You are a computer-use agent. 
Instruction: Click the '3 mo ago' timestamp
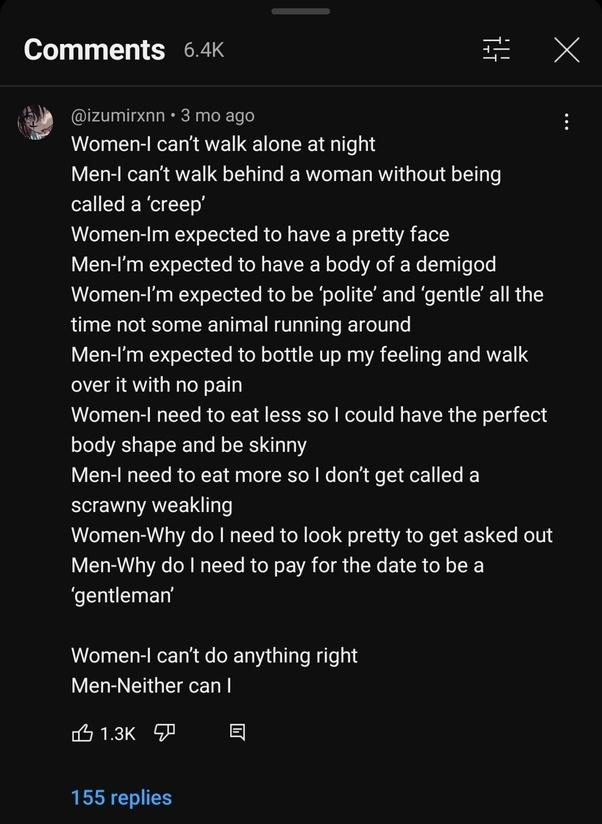[216, 115]
